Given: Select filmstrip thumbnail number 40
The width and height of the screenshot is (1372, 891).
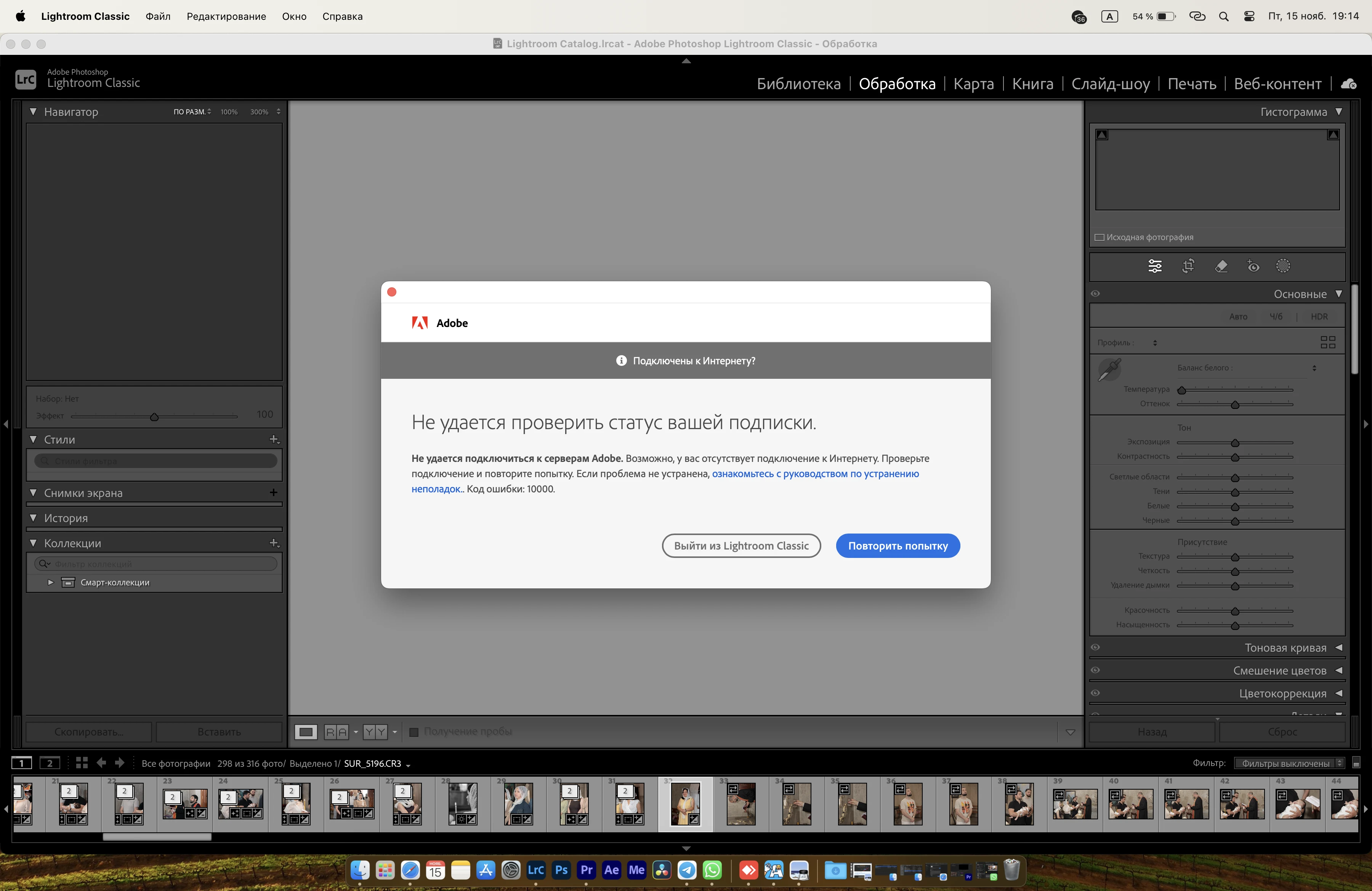Looking at the screenshot, I should pyautogui.click(x=1130, y=804).
